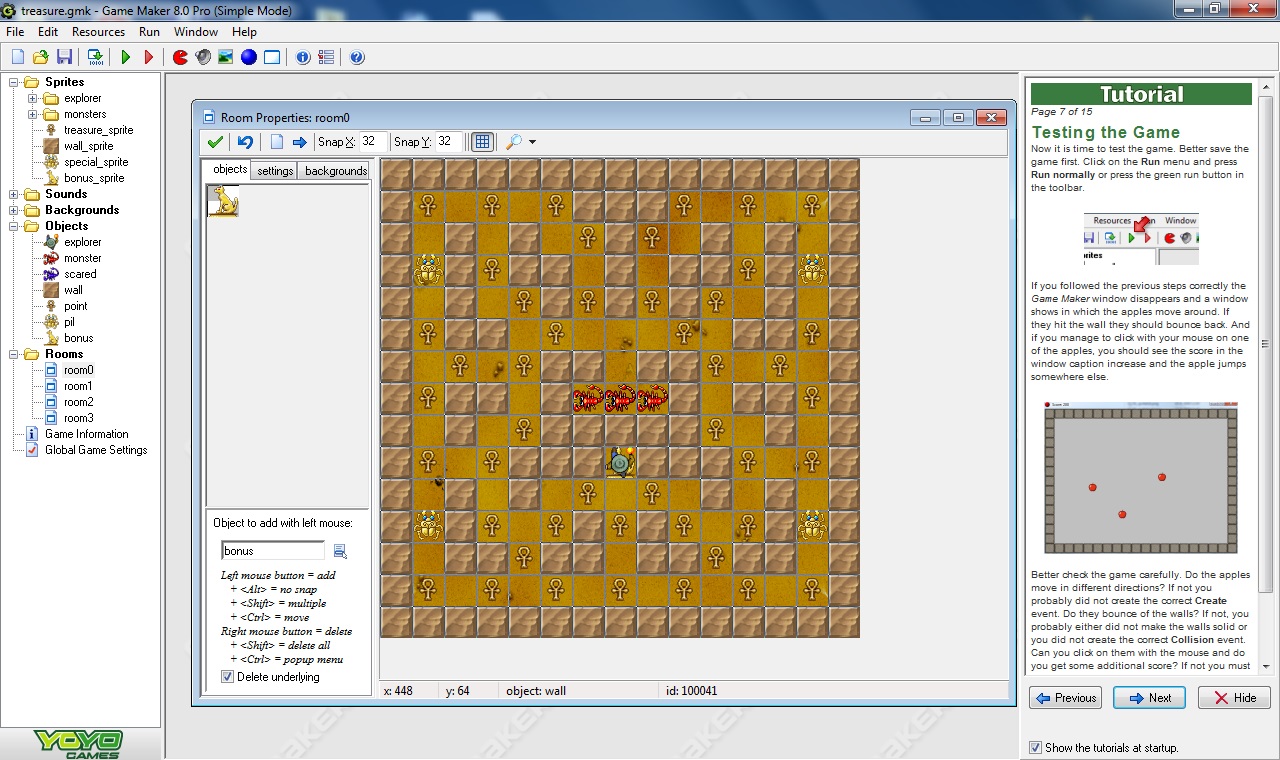1280x760 pixels.
Task: Click the speaker create sound icon
Action: point(203,57)
